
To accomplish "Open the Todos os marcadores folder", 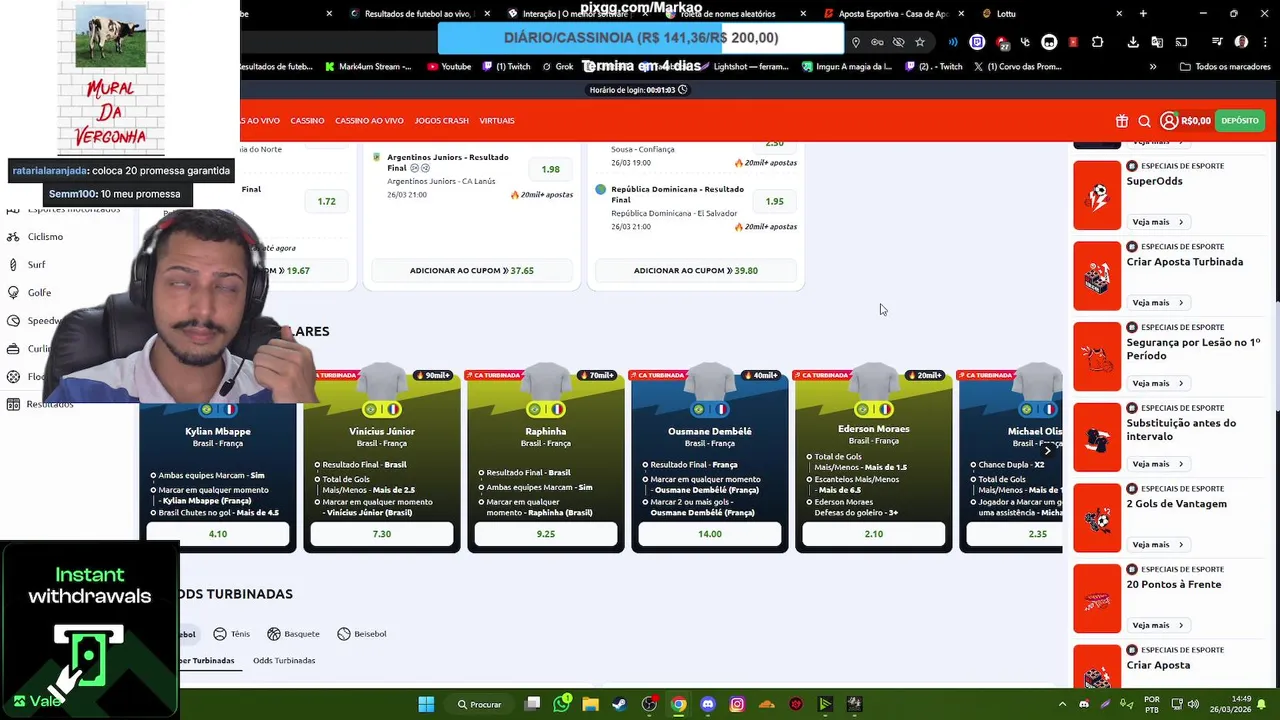I will [1226, 67].
